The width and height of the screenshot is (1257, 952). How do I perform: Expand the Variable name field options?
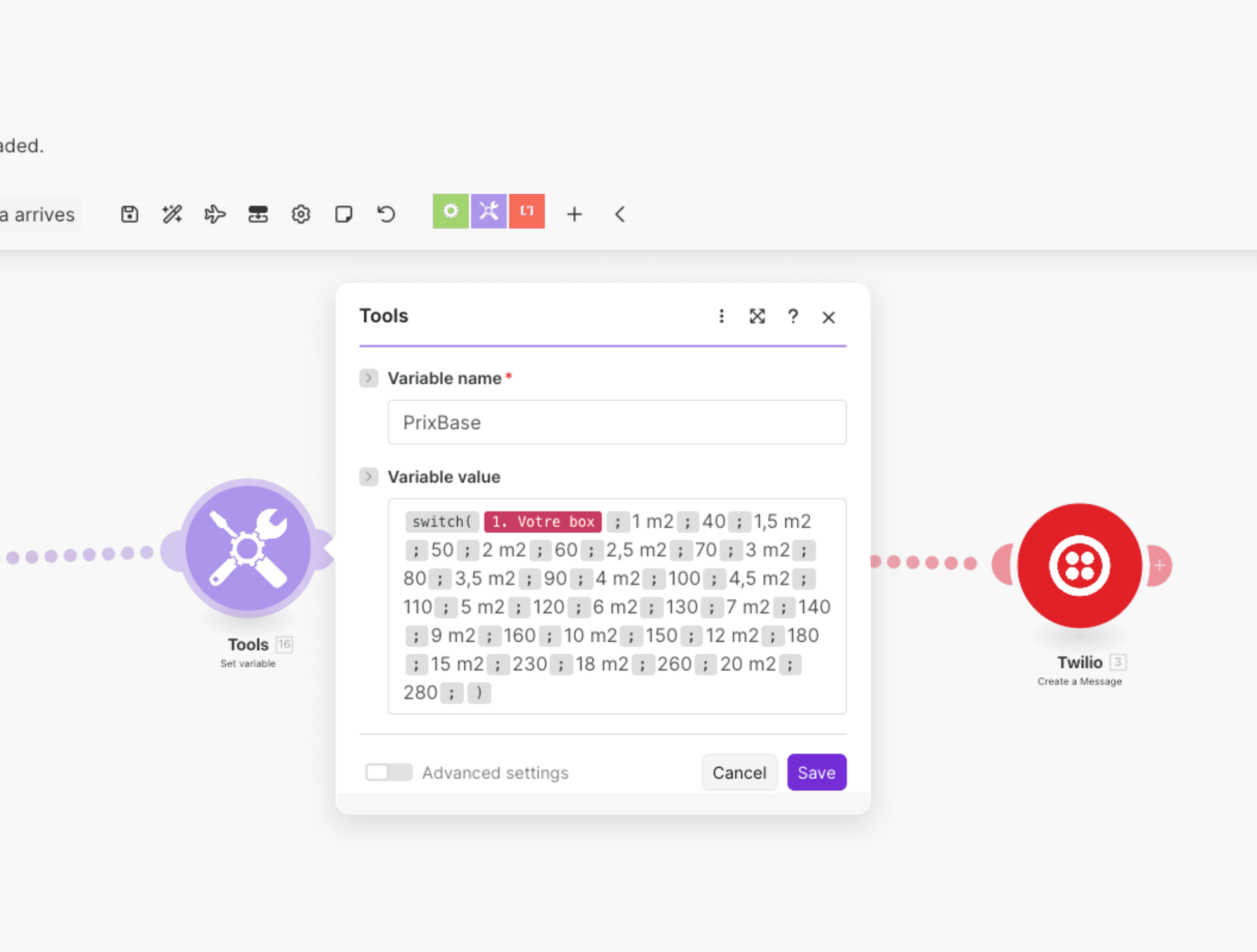coord(369,378)
